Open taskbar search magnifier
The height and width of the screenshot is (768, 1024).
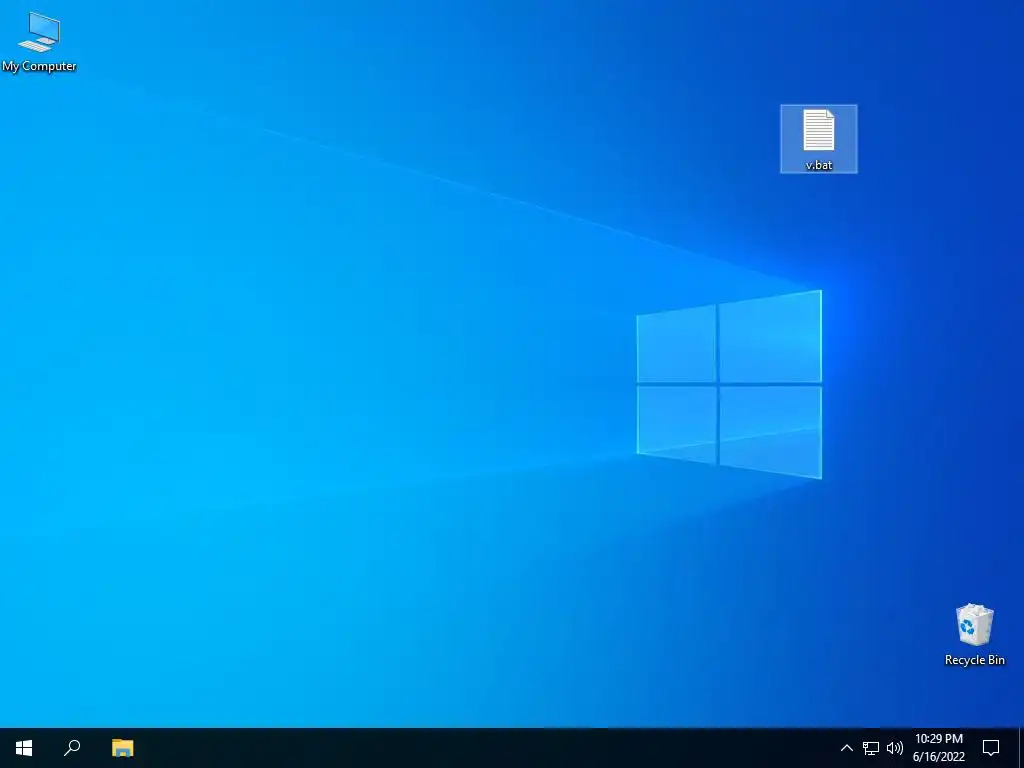point(72,748)
